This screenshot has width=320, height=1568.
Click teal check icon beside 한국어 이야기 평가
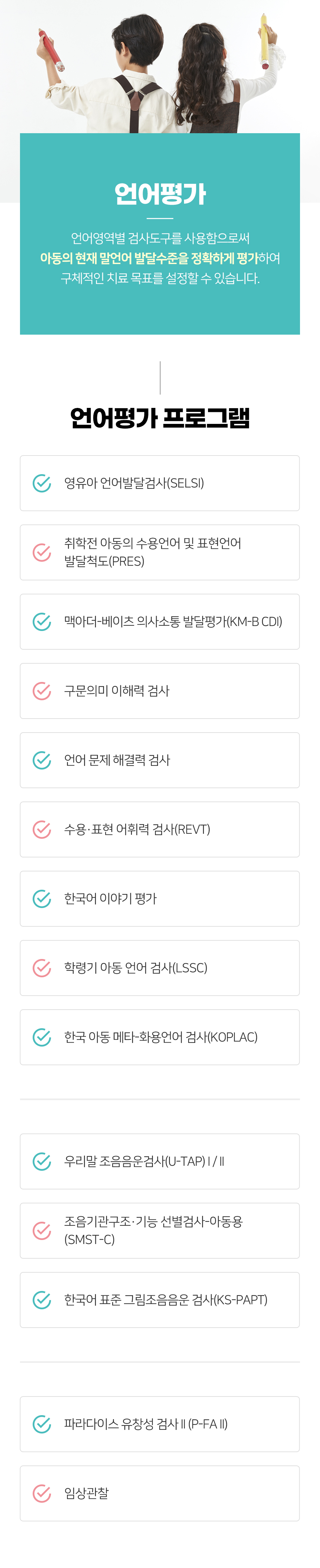click(x=41, y=898)
